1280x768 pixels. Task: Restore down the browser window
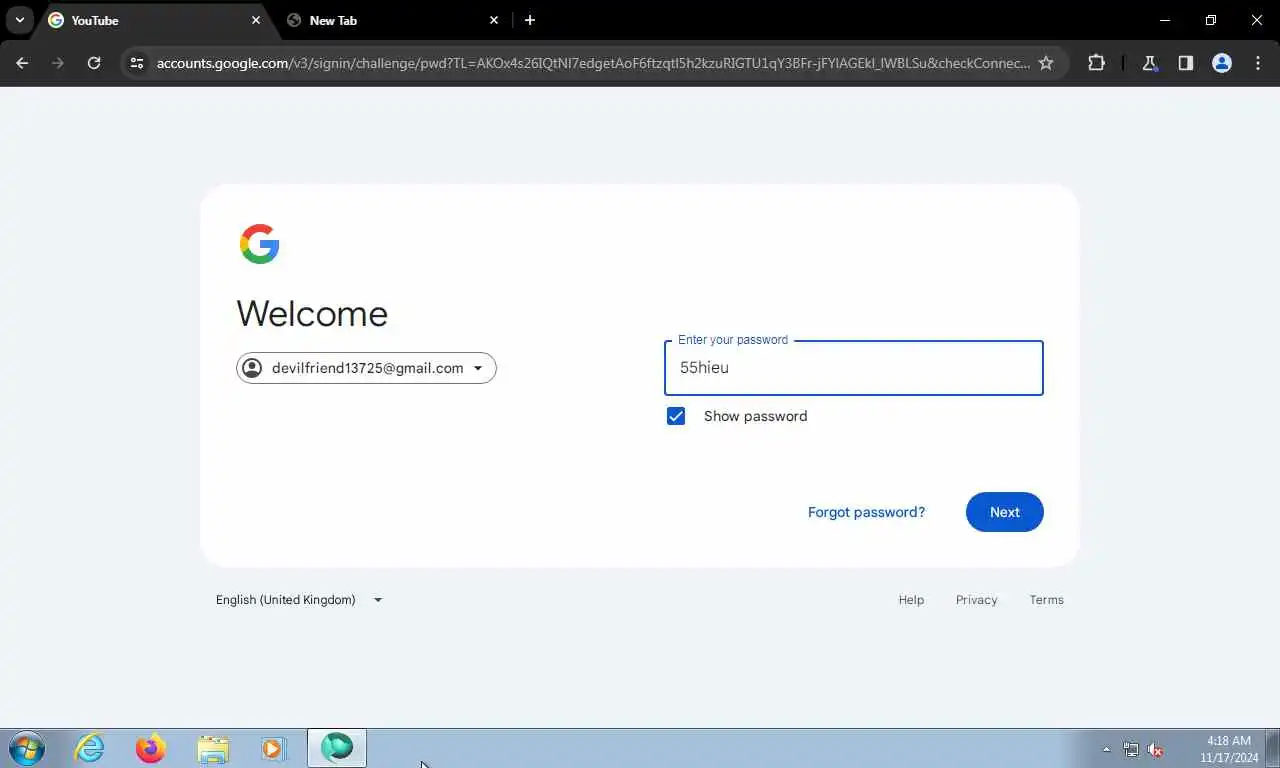(1210, 20)
